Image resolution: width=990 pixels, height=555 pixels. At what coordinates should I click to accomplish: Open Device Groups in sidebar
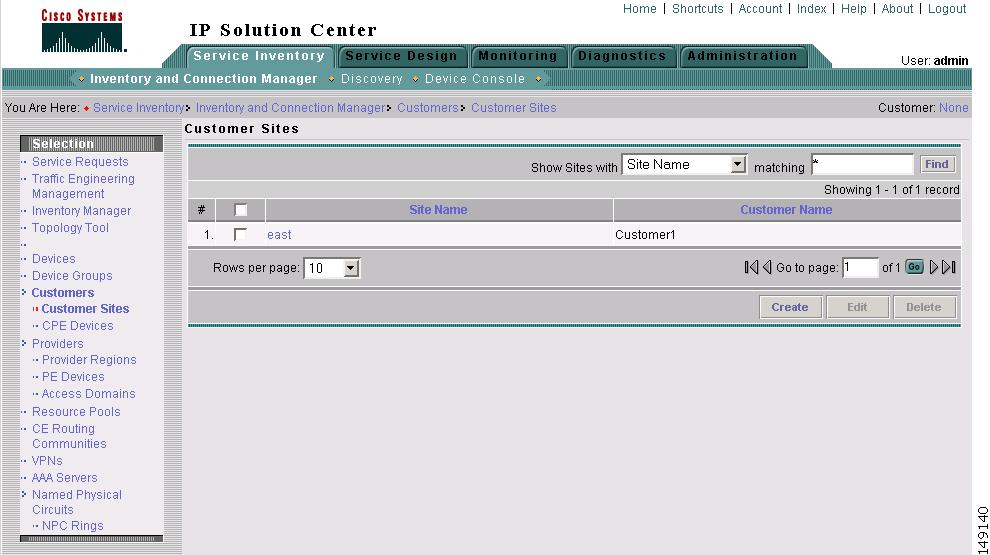(x=72, y=276)
